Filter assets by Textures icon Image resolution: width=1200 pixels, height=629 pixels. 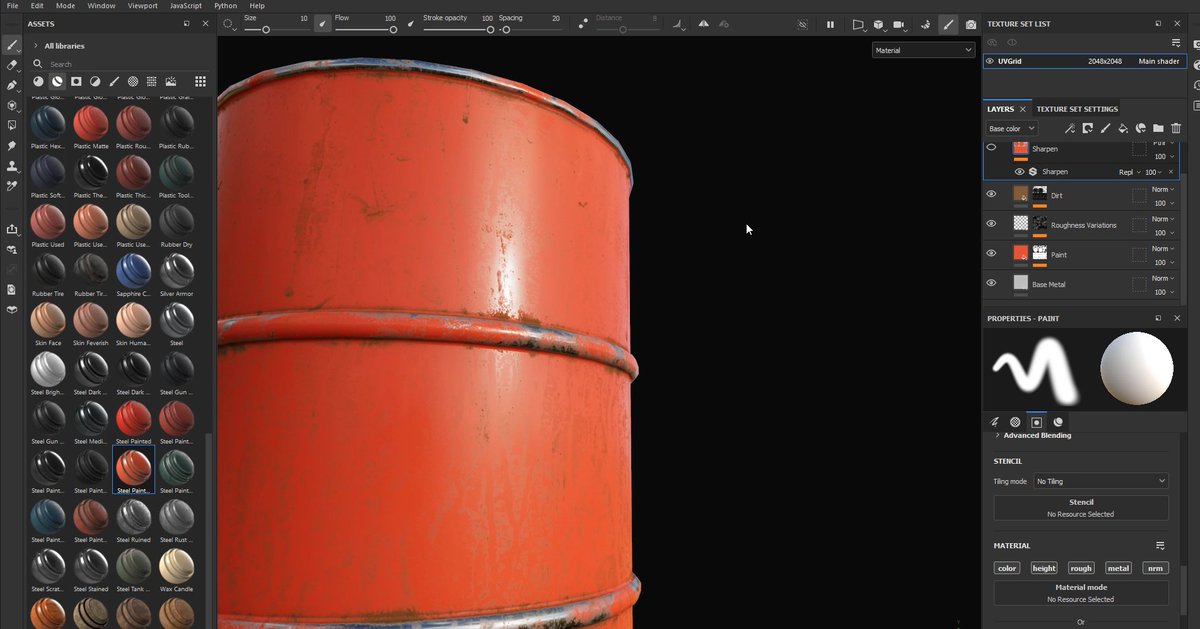coord(152,82)
